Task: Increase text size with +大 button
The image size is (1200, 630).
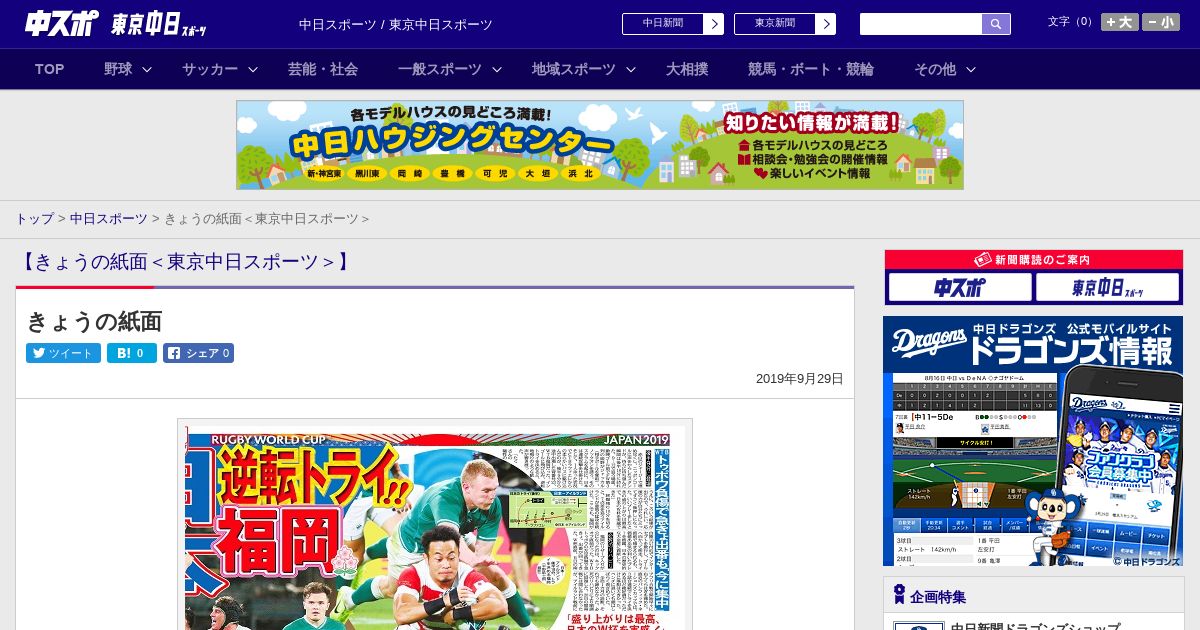Action: click(x=1120, y=22)
